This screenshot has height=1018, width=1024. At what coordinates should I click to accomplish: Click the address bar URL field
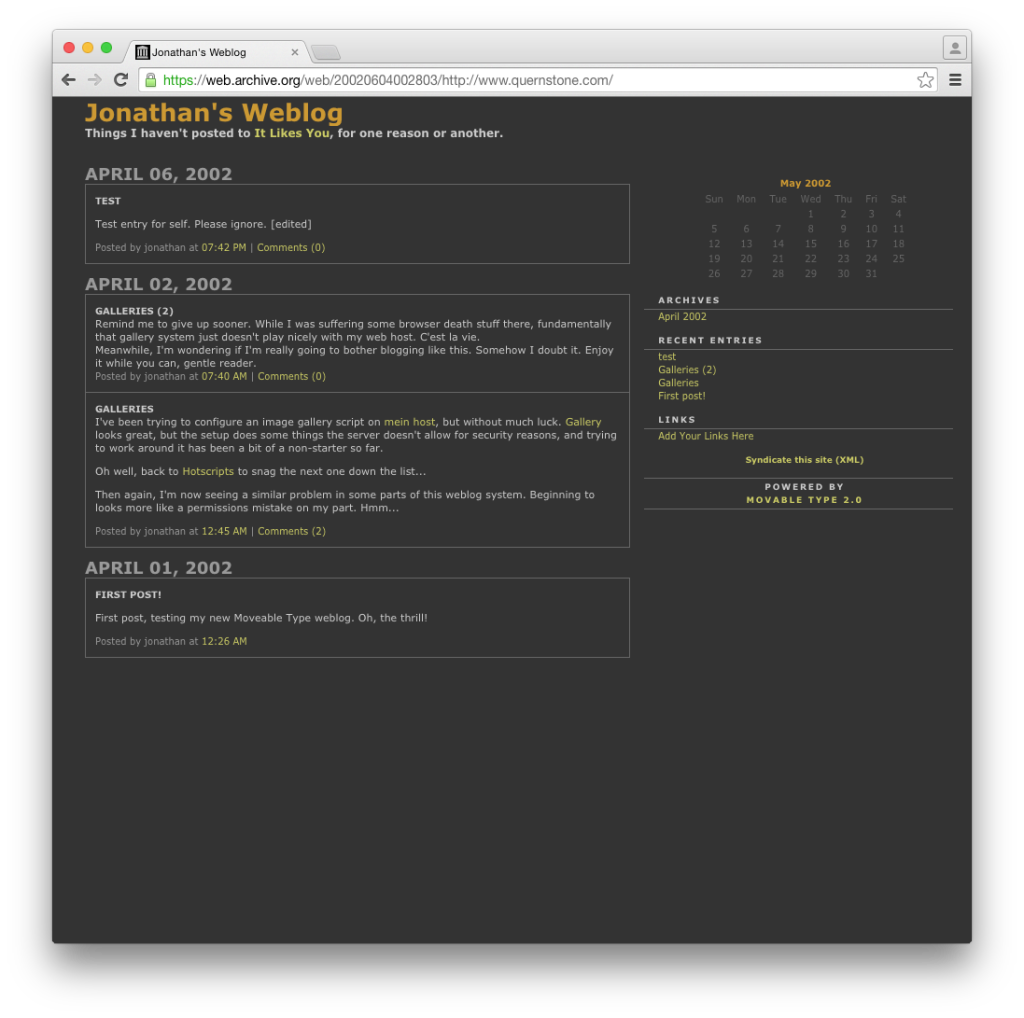530,80
